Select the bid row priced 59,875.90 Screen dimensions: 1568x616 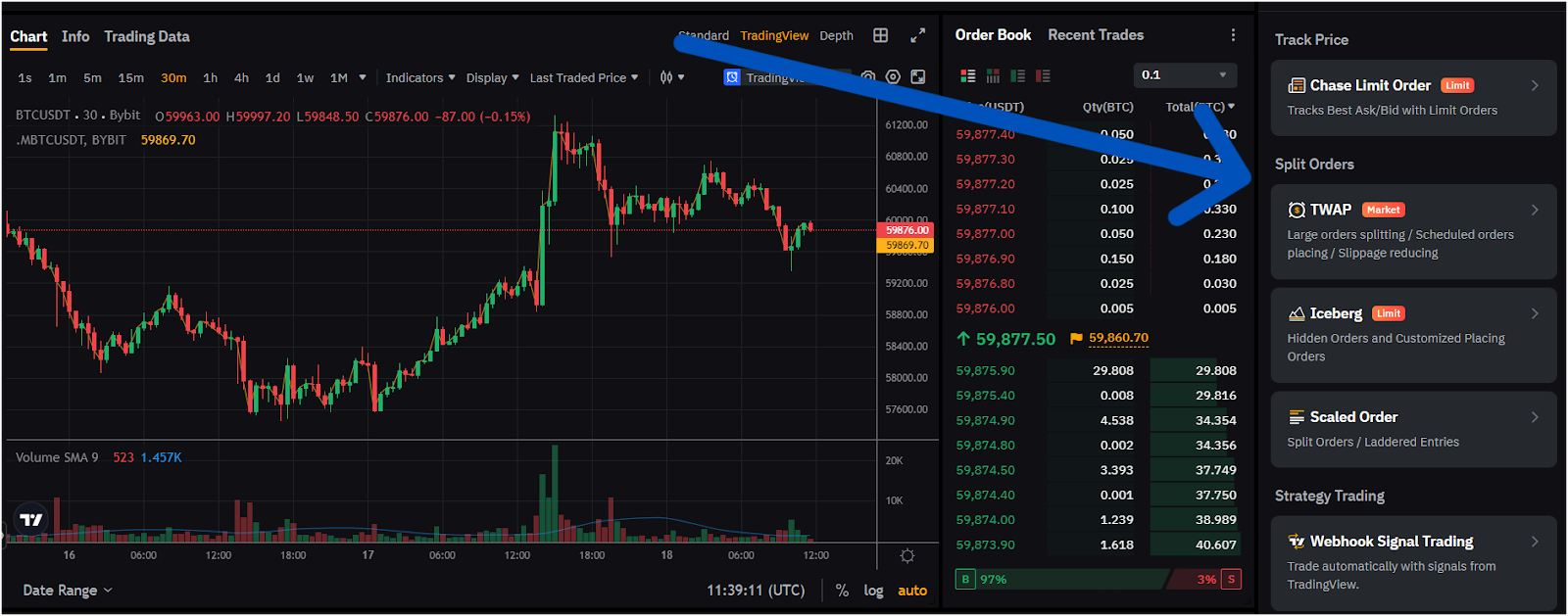click(1096, 371)
